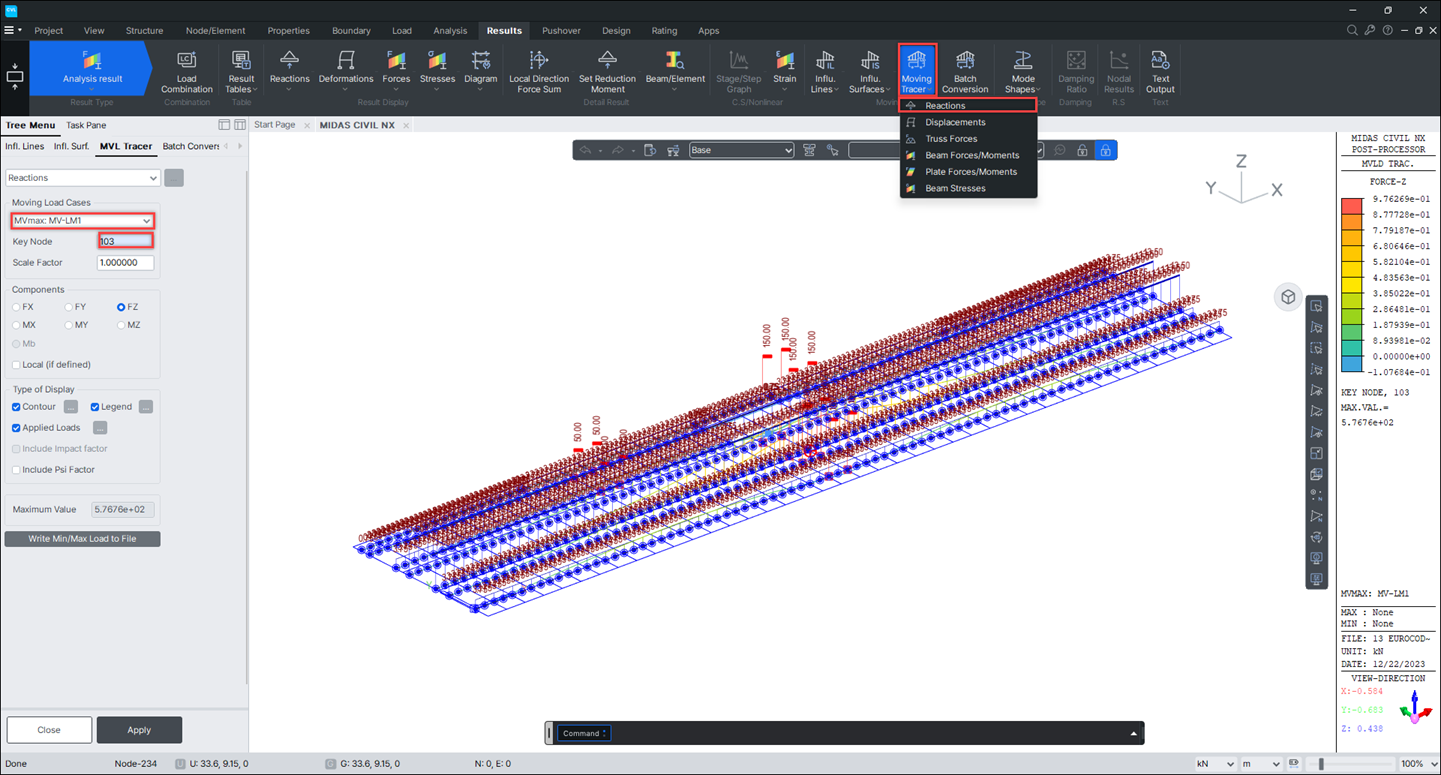Uncheck the Legend display checkbox
The width and height of the screenshot is (1441, 775).
coord(95,407)
